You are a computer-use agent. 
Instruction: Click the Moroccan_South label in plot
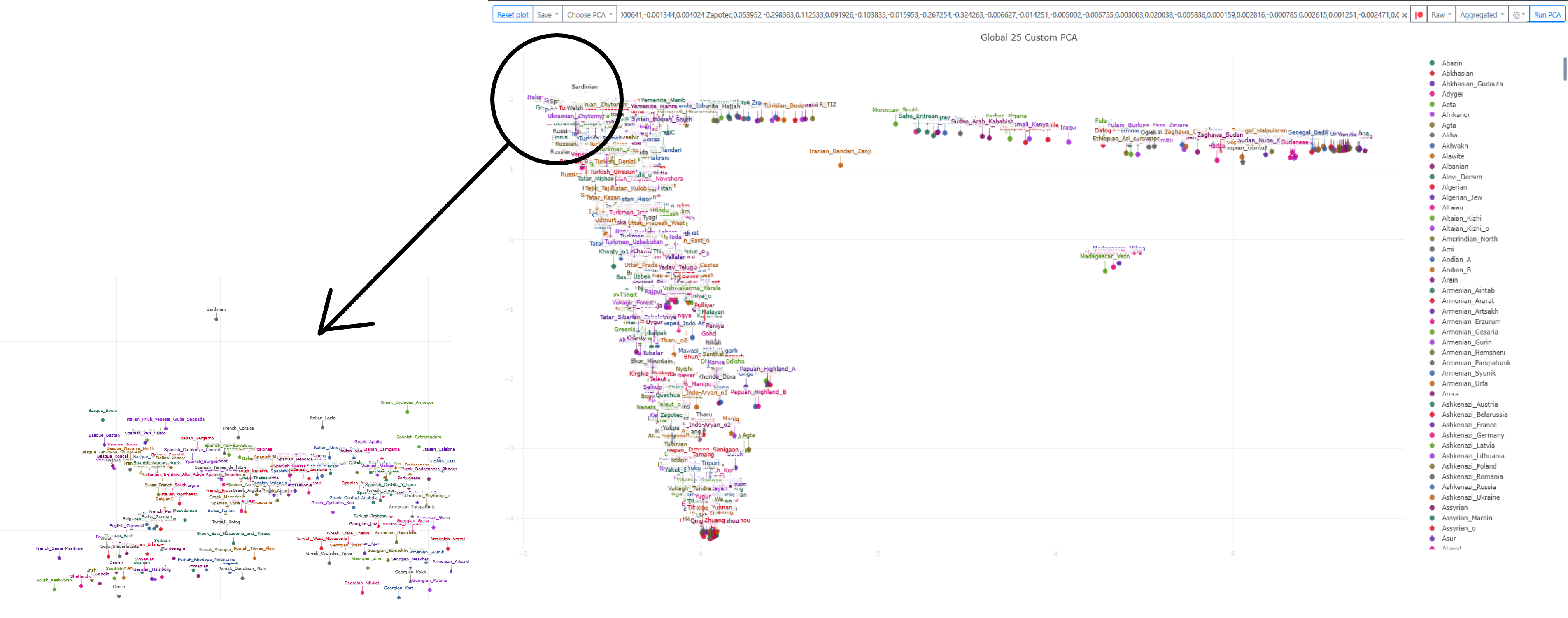tap(895, 110)
